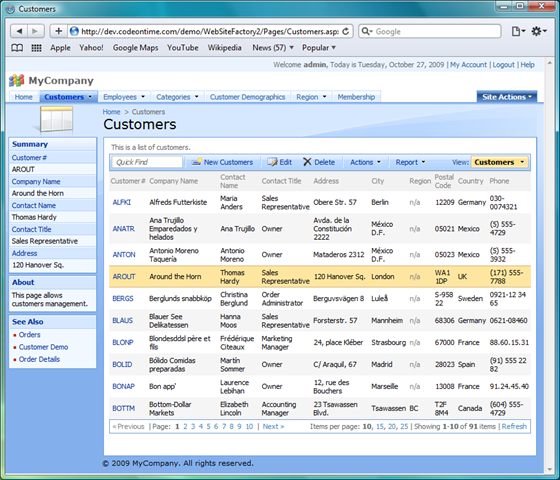Go to the Next page link
This screenshot has width=560, height=480.
[273, 426]
